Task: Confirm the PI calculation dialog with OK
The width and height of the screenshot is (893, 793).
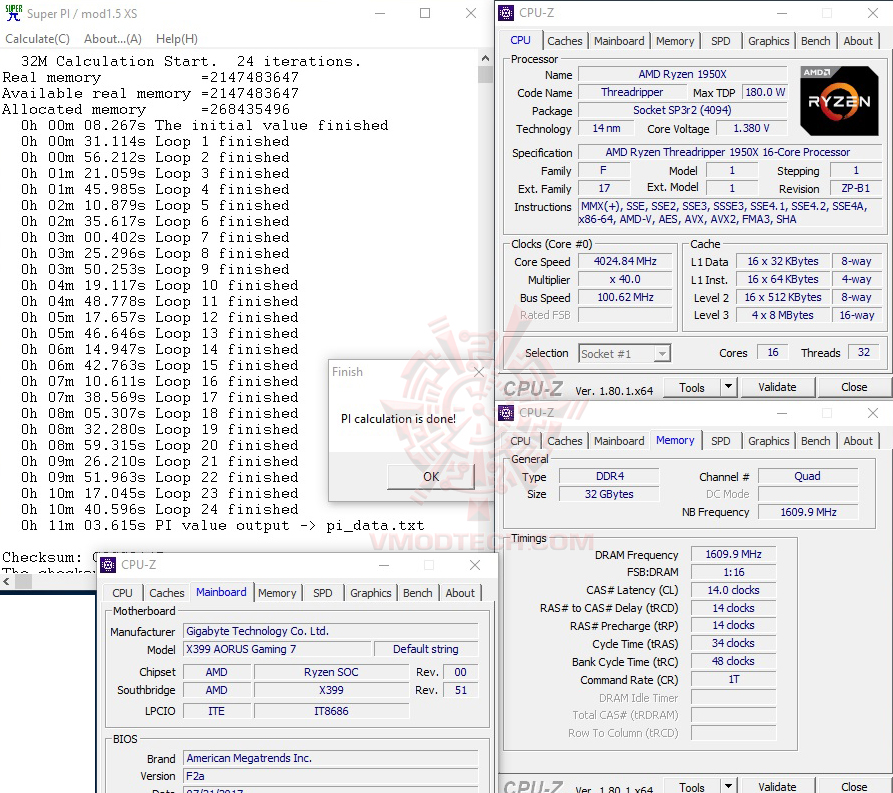Action: (431, 476)
